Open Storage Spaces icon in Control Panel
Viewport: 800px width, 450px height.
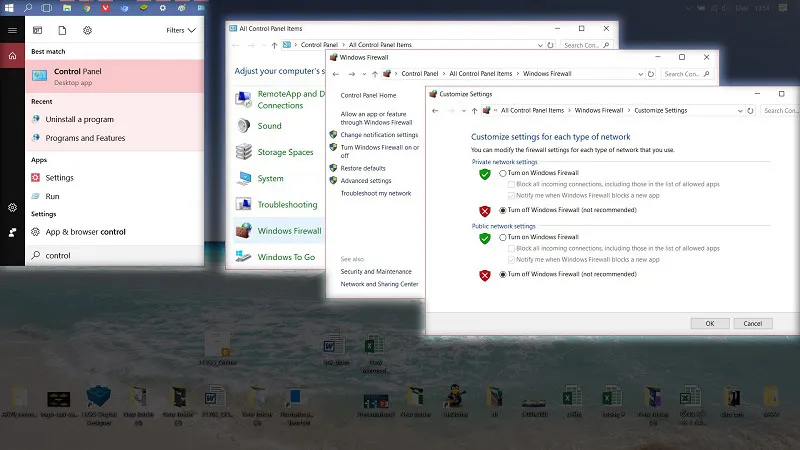243,152
